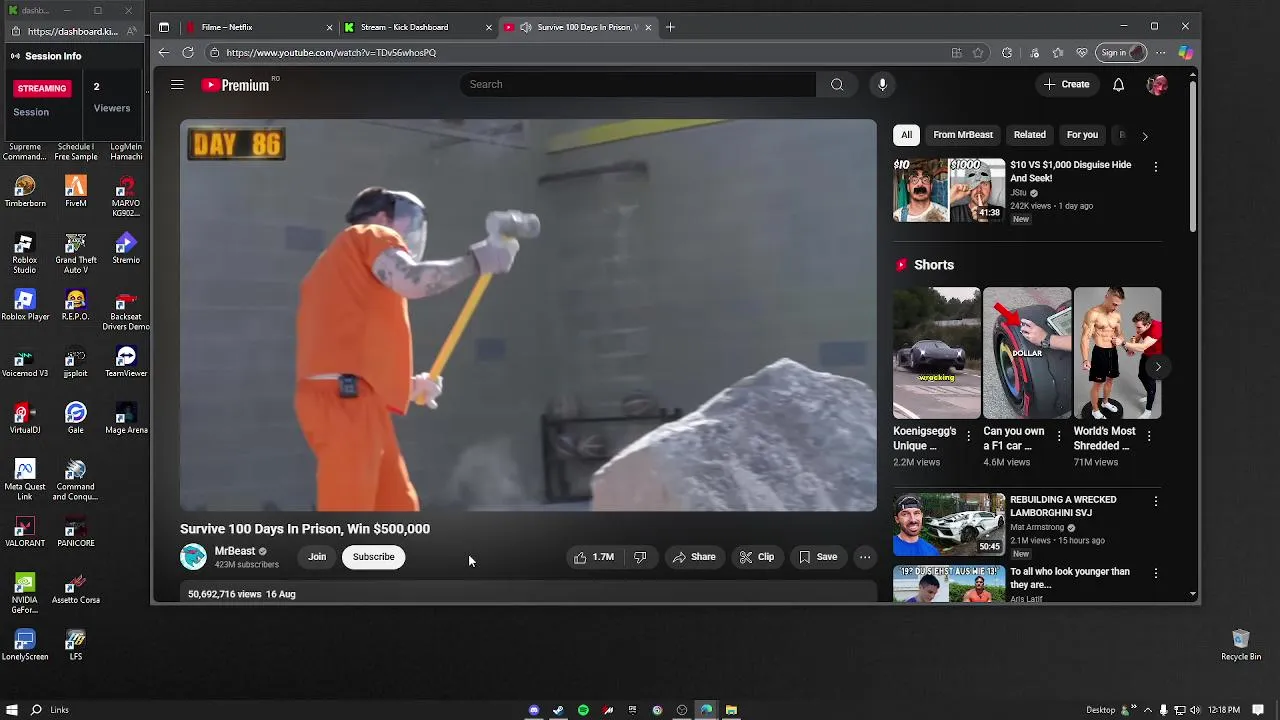Select the VALORANT desktop icon

(25, 532)
